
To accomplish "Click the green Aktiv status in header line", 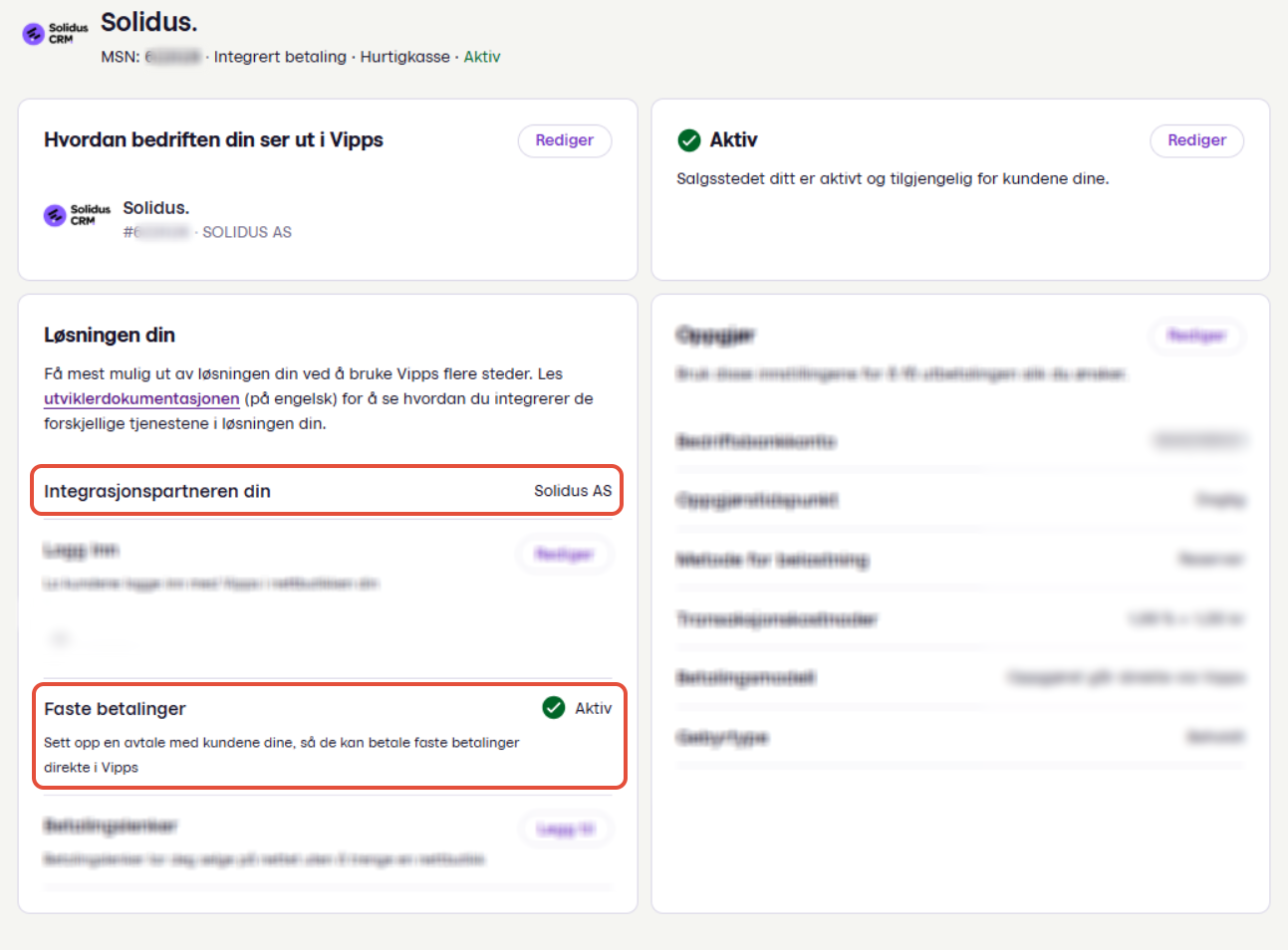I will coord(482,57).
